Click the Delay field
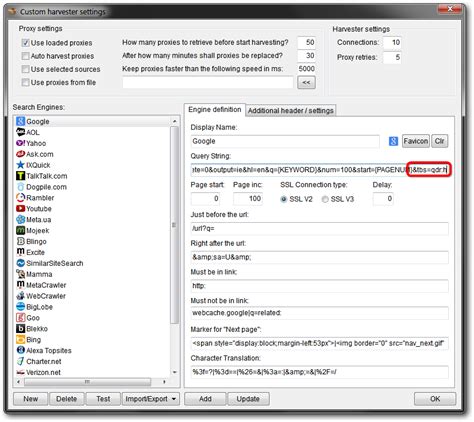 [383, 199]
